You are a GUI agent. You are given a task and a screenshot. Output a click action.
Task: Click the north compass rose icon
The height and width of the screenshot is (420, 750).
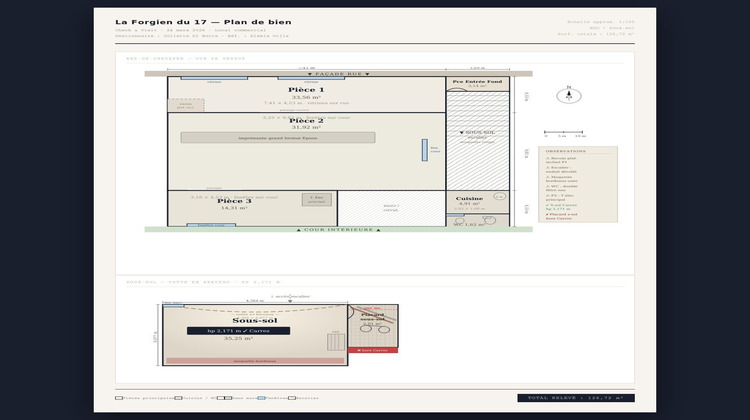coord(569,97)
